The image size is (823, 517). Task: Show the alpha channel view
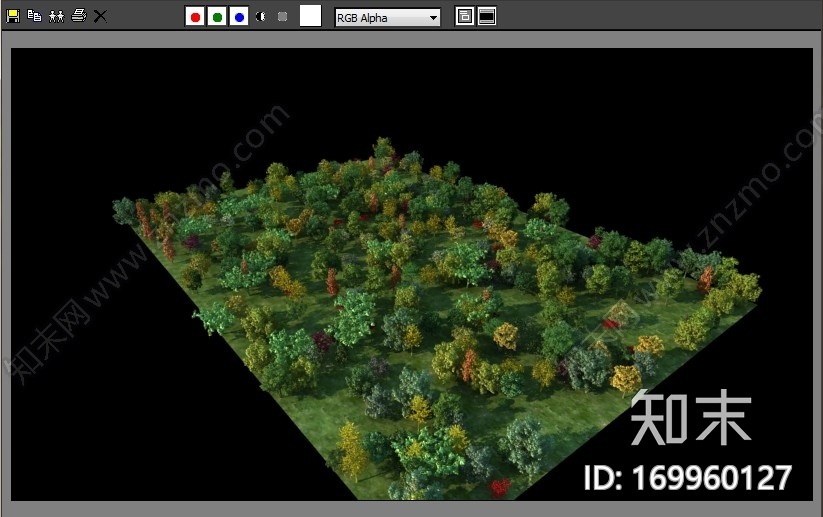(x=261, y=17)
